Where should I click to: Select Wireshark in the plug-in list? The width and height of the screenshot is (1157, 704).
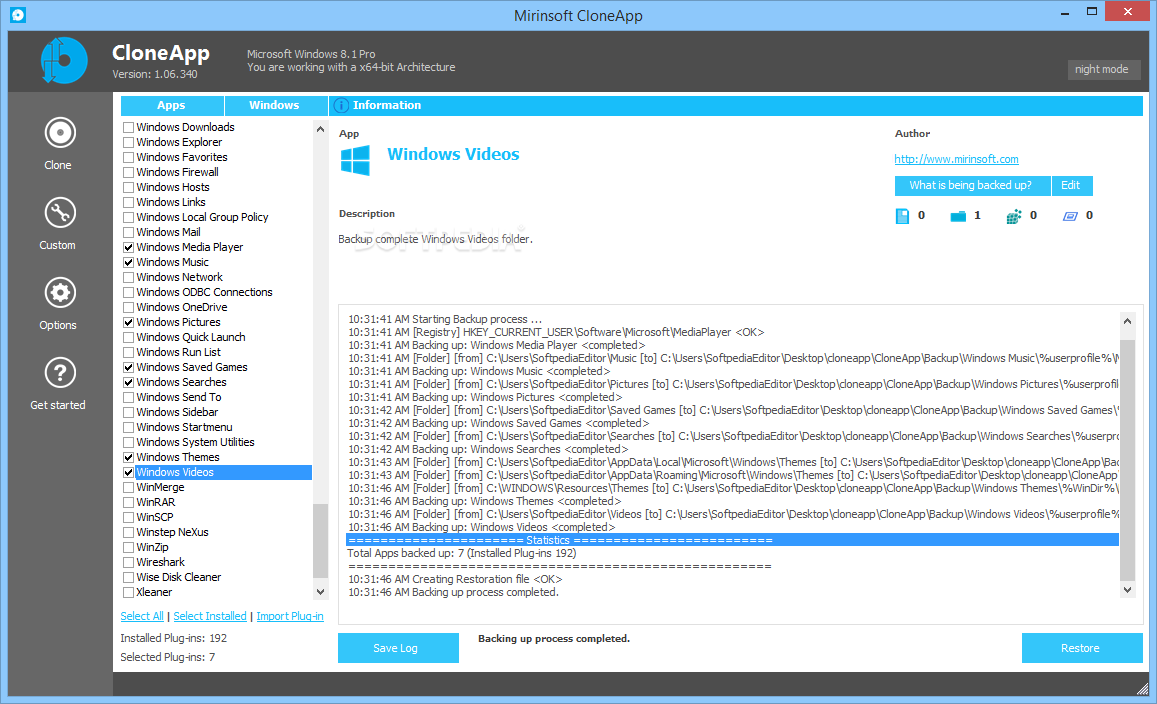tap(160, 562)
